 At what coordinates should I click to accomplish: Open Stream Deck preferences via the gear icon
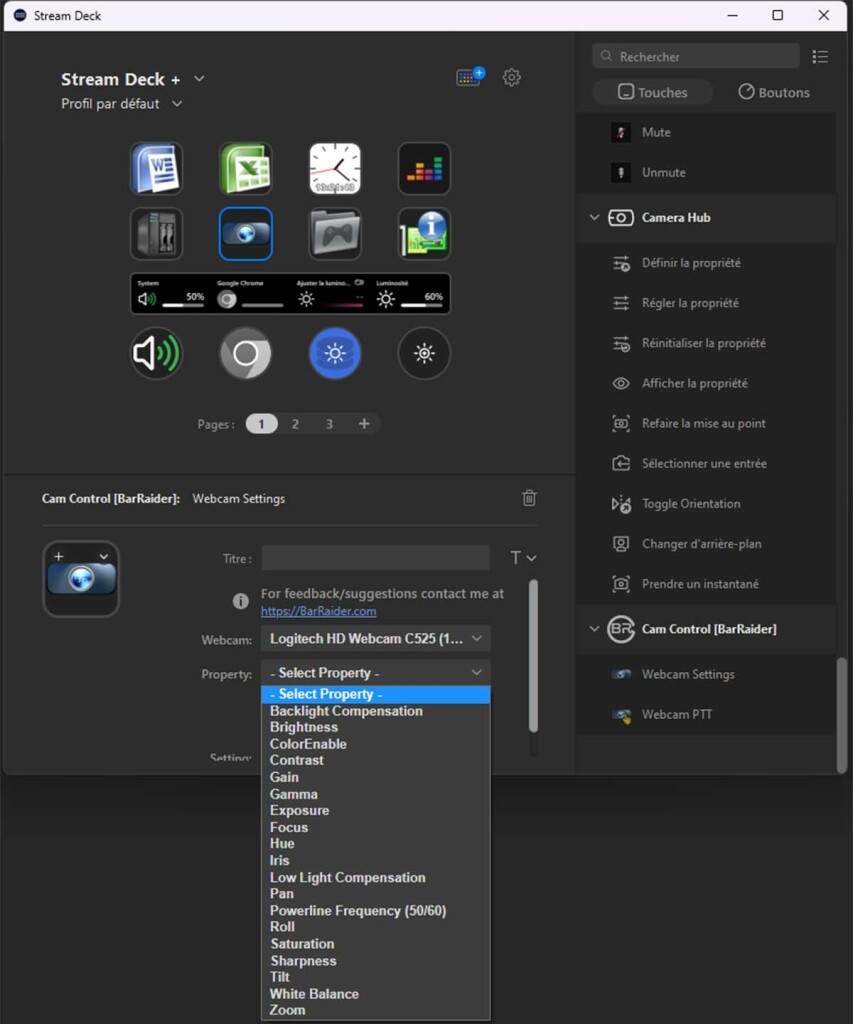coord(511,77)
